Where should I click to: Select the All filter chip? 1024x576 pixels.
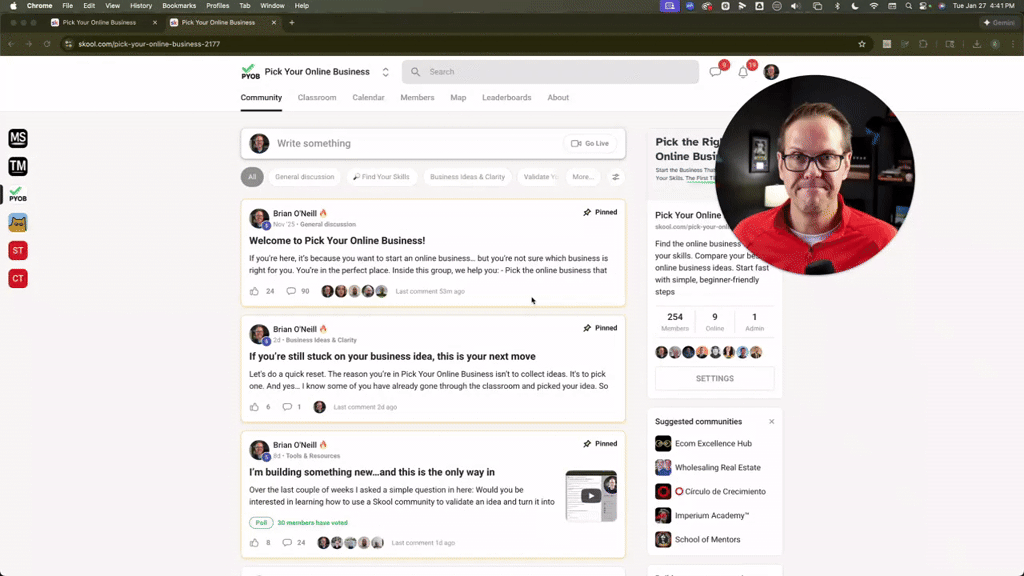tap(252, 177)
